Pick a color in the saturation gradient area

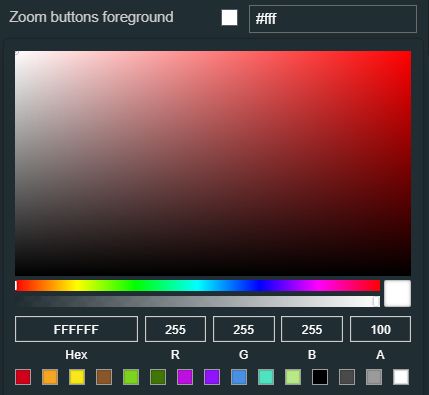[x=213, y=163]
